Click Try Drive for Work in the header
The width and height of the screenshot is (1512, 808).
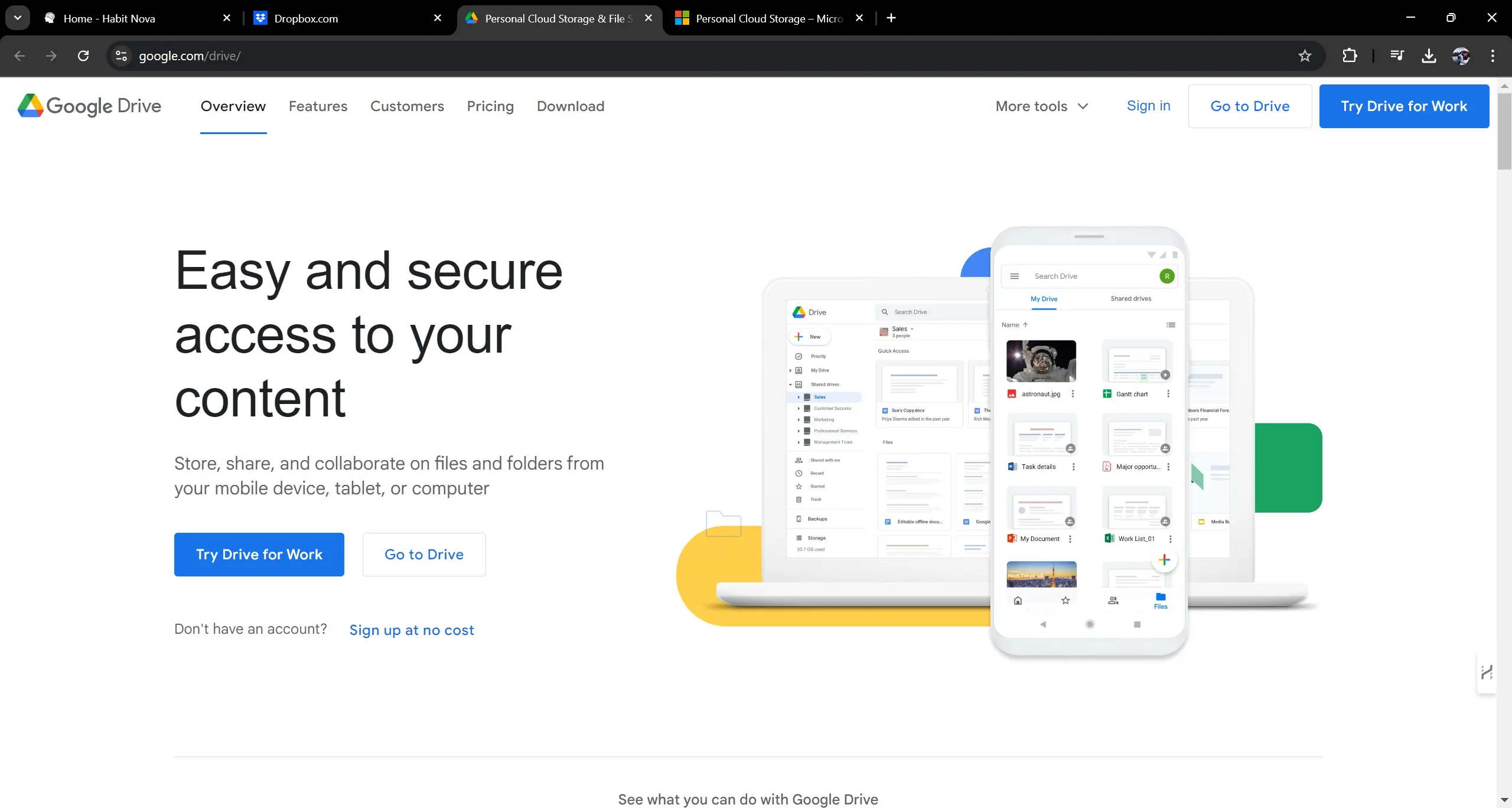(1405, 106)
